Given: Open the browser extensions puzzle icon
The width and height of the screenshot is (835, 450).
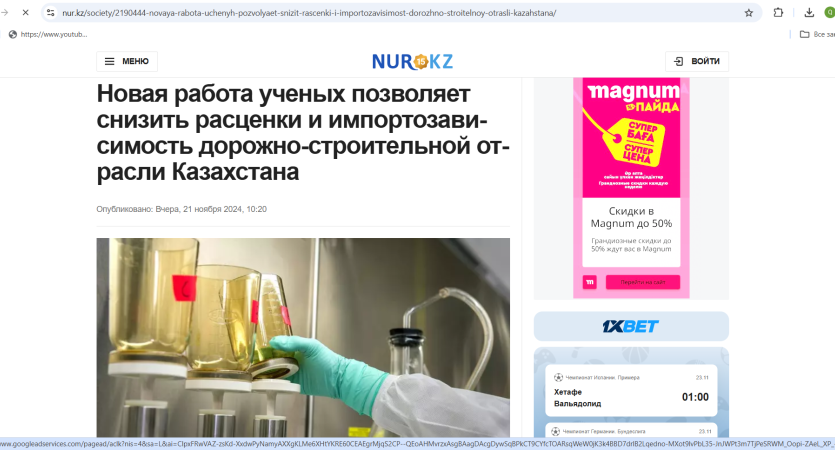Looking at the screenshot, I should pos(778,12).
